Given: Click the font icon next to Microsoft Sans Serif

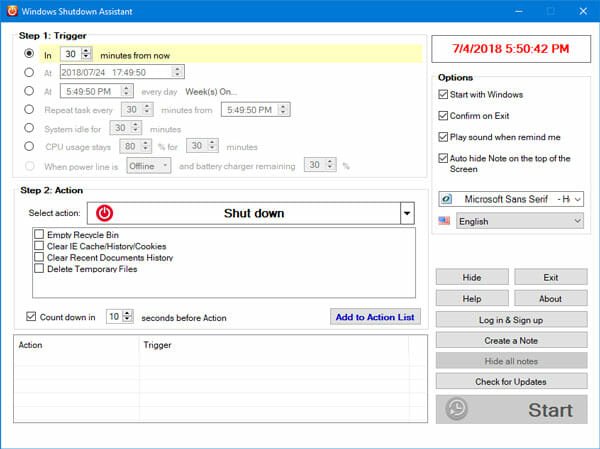Looking at the screenshot, I should pos(445,199).
